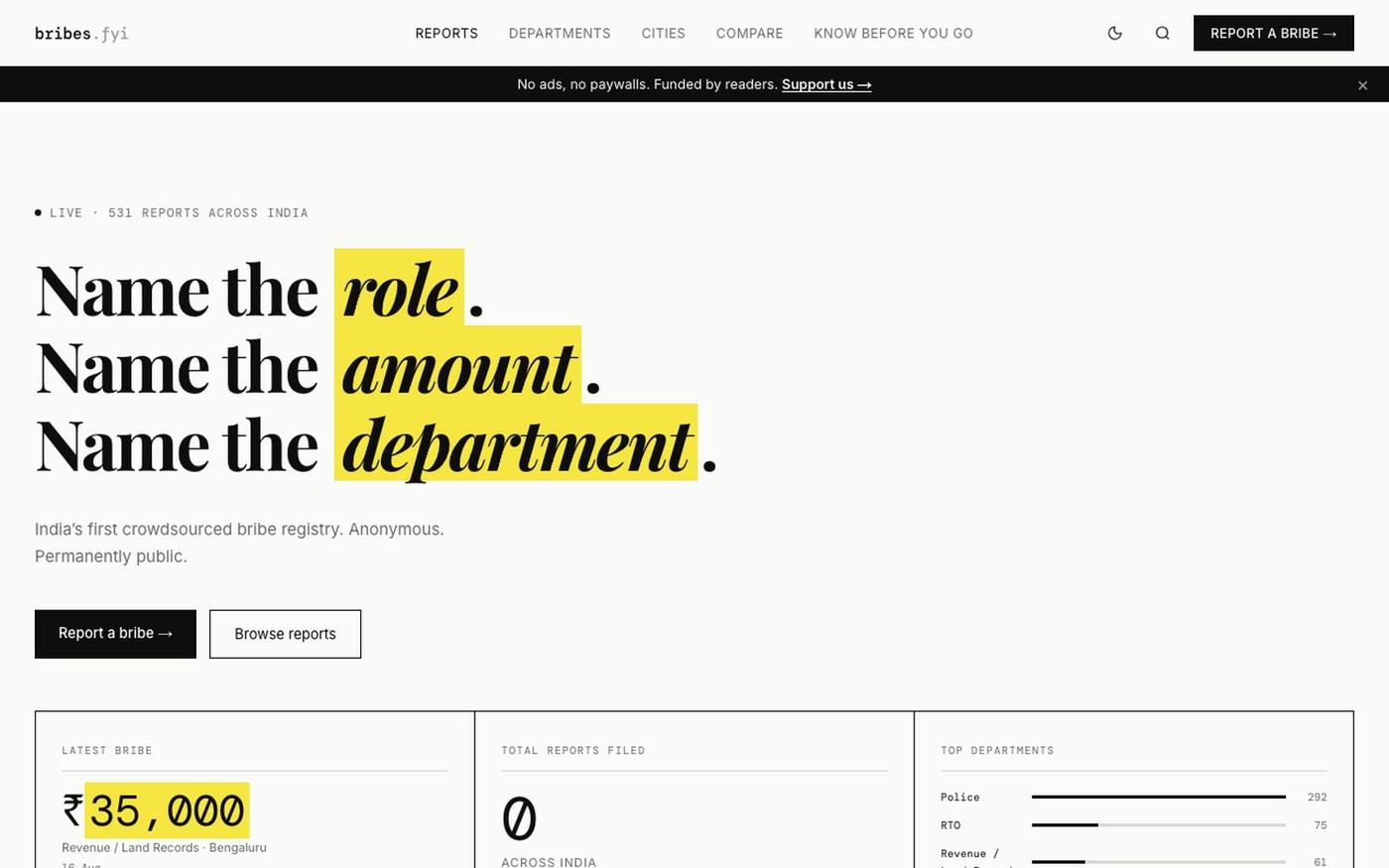This screenshot has height=868, width=1389.
Task: Click the live status dot indicator
Action: point(38,212)
